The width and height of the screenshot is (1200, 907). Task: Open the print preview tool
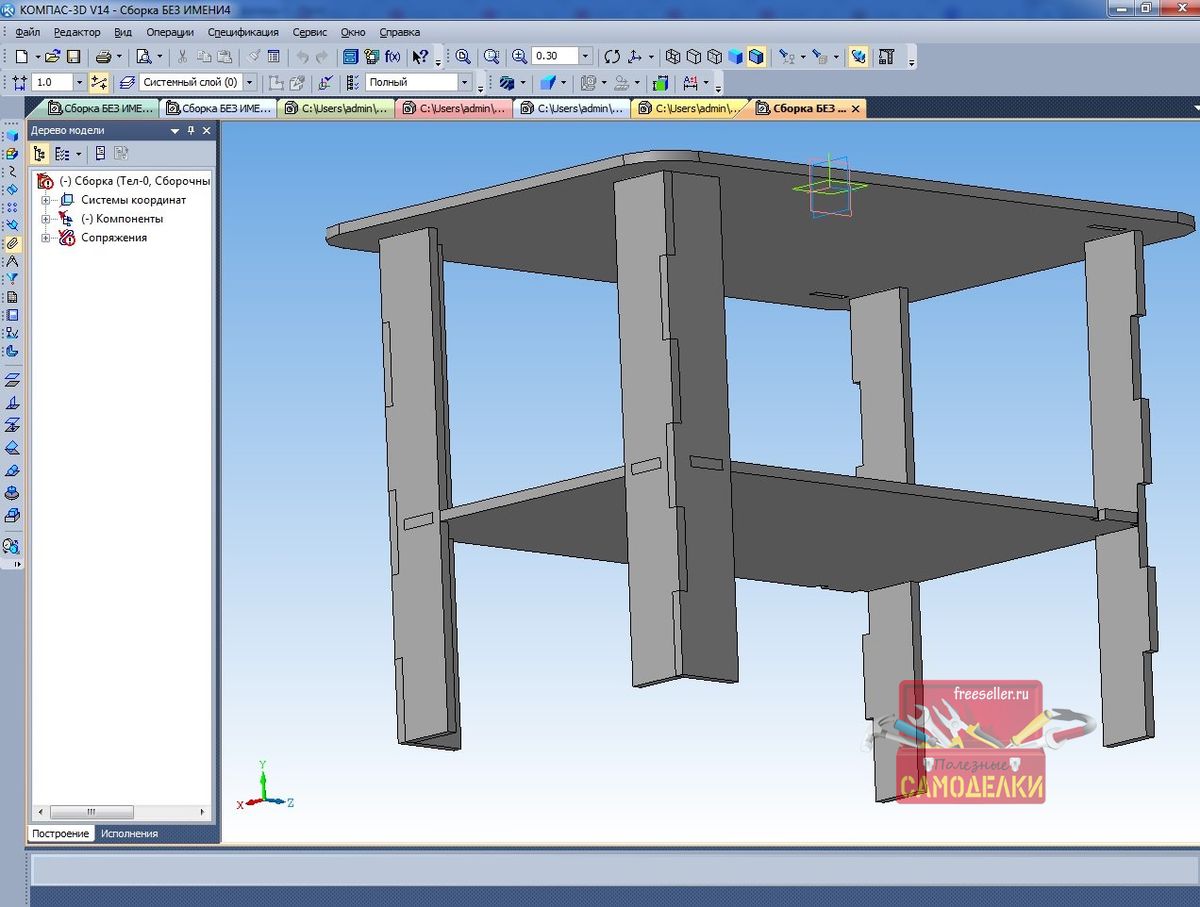point(144,57)
